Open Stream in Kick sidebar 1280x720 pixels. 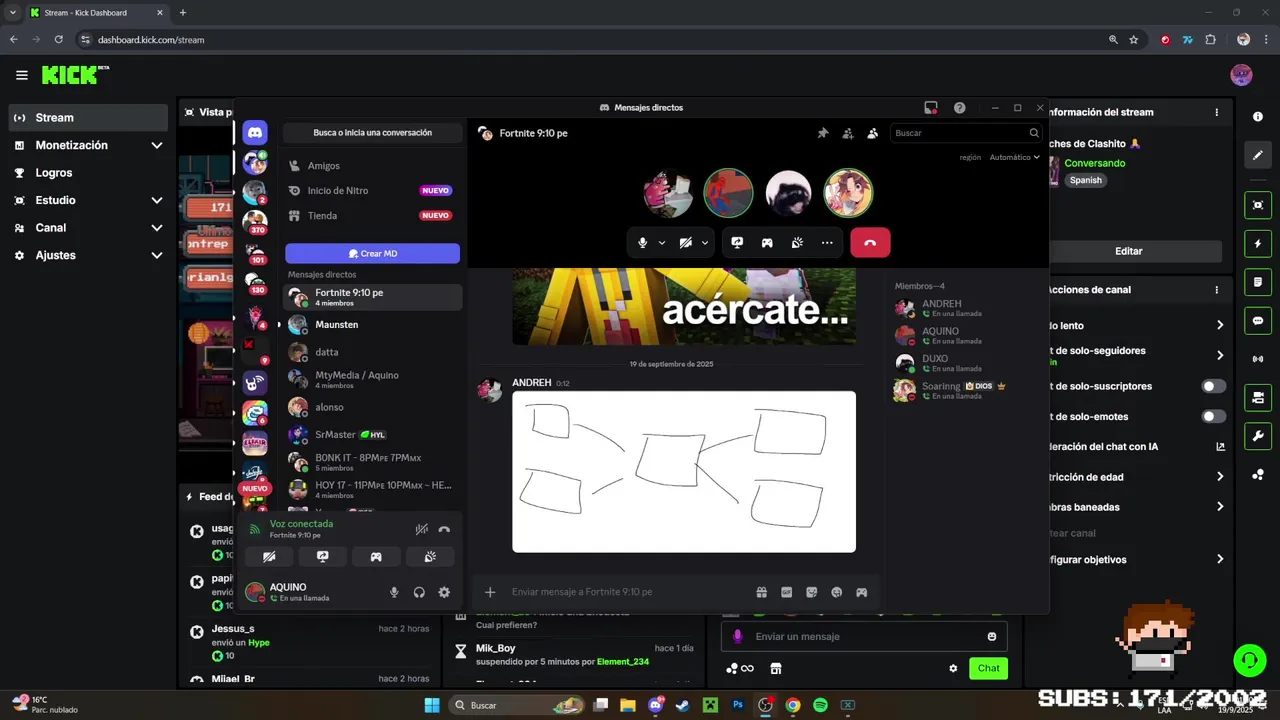coord(88,117)
